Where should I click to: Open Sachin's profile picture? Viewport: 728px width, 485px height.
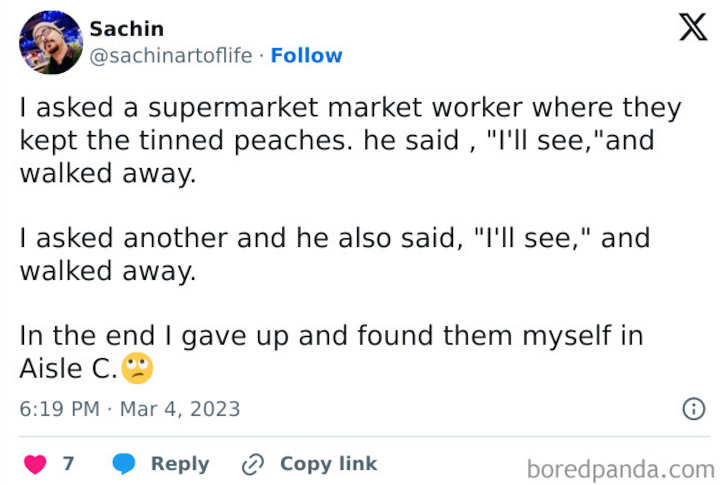[x=50, y=42]
